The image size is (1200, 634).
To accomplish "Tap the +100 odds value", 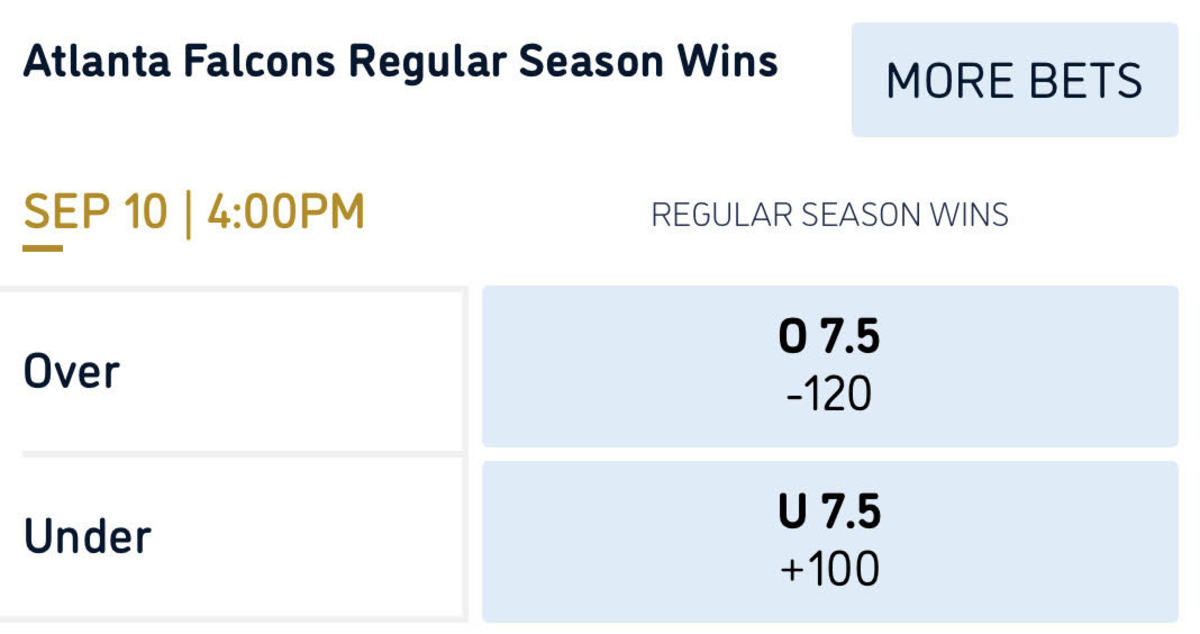I will [x=829, y=569].
